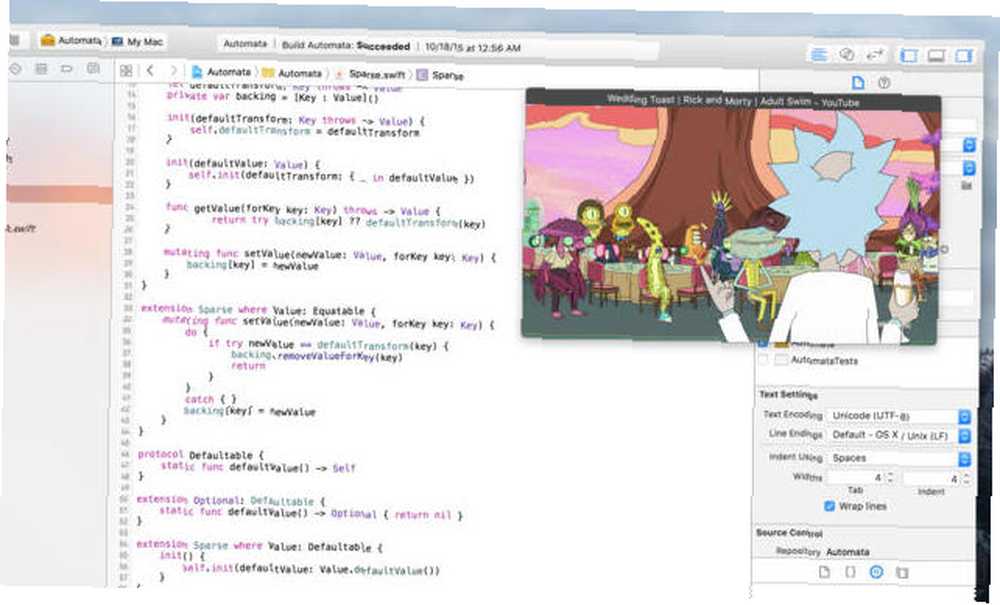Choose the Automata scheme in toolbar
Image resolution: width=1000 pixels, height=605 pixels.
[71, 40]
